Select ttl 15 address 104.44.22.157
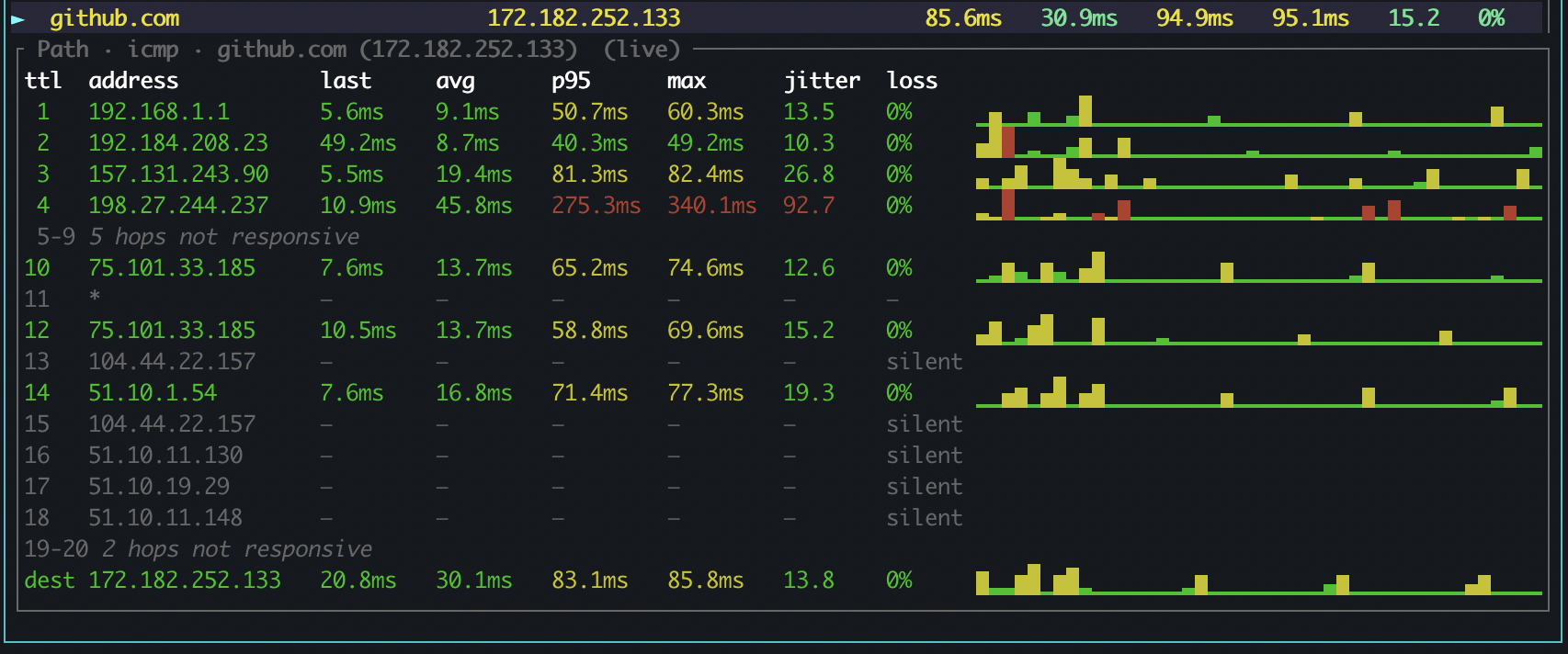The height and width of the screenshot is (654, 1568). (172, 424)
